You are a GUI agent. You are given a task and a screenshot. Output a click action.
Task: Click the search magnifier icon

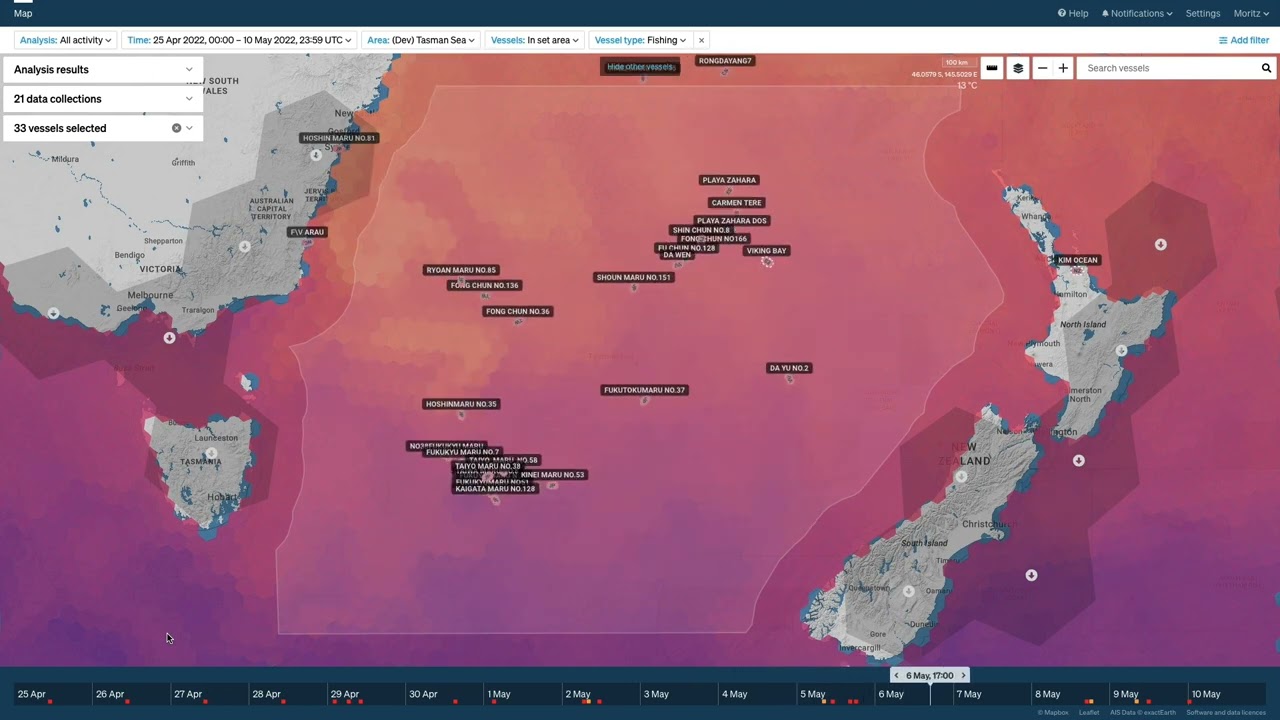(x=1266, y=68)
